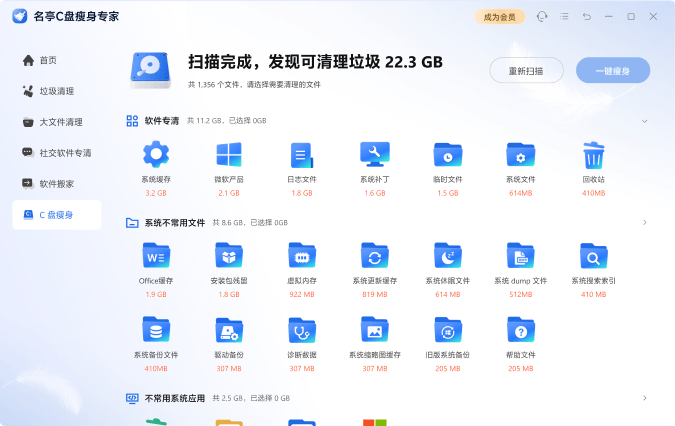Switch to 社交软件专清 in sidebar
Viewport: 675px width, 426px height.
57,153
